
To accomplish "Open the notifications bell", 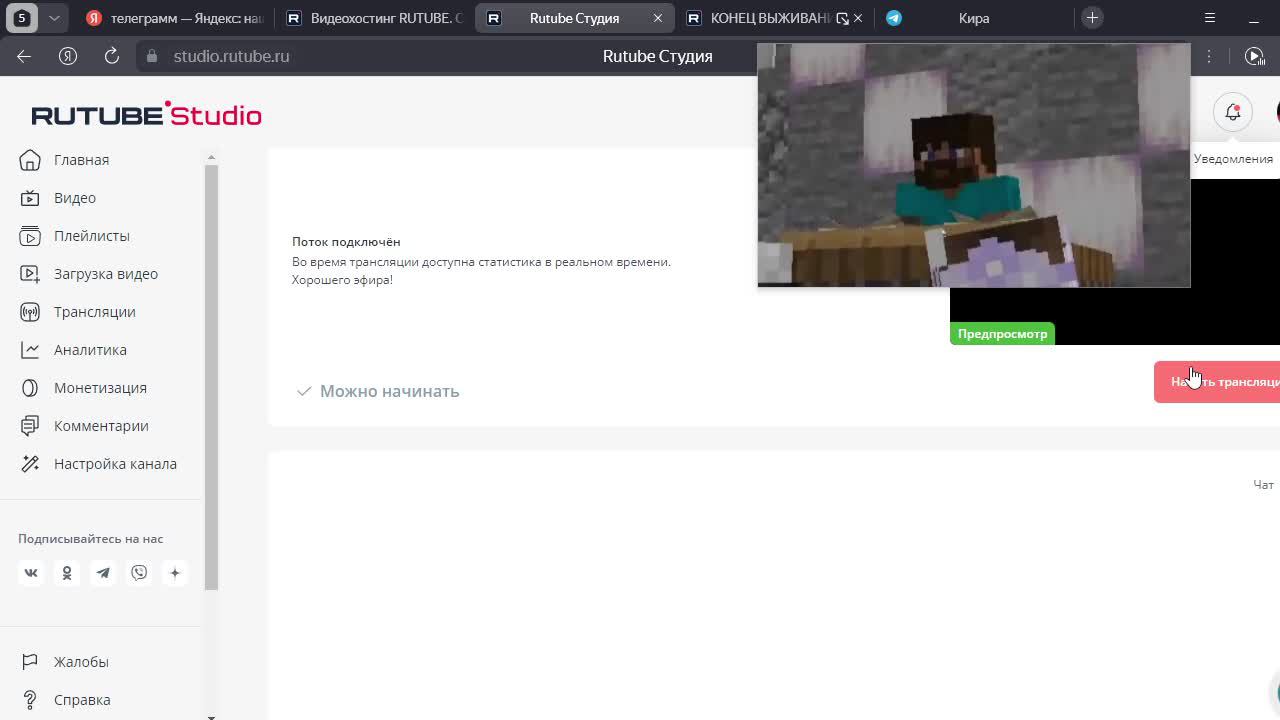I will [1233, 112].
